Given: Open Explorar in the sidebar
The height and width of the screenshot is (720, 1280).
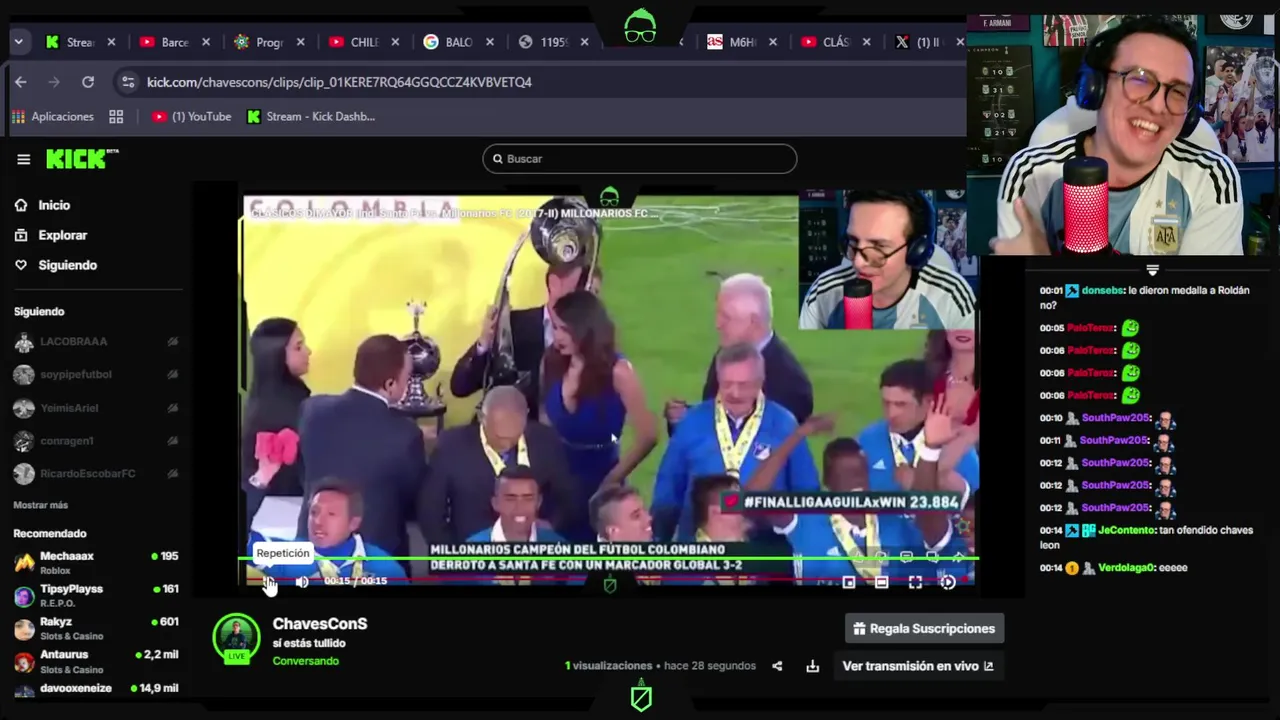Looking at the screenshot, I should coord(63,235).
